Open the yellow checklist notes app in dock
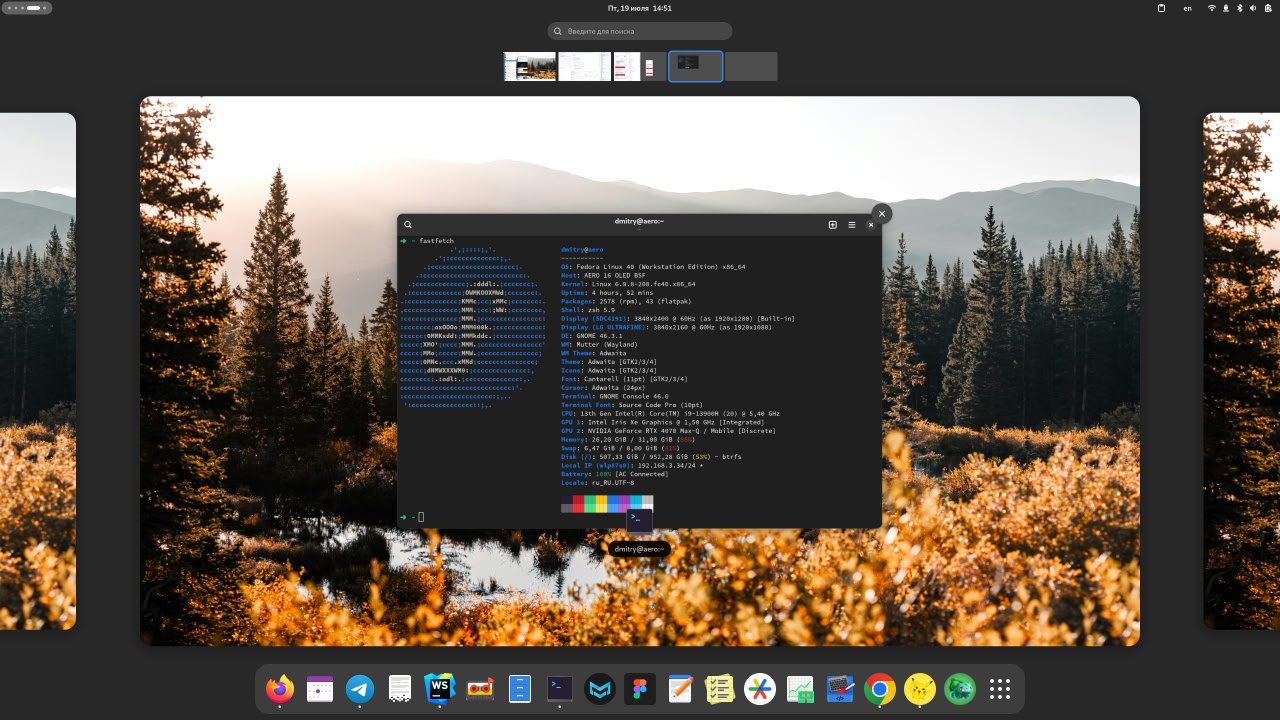Viewport: 1280px width, 720px height. pos(720,688)
